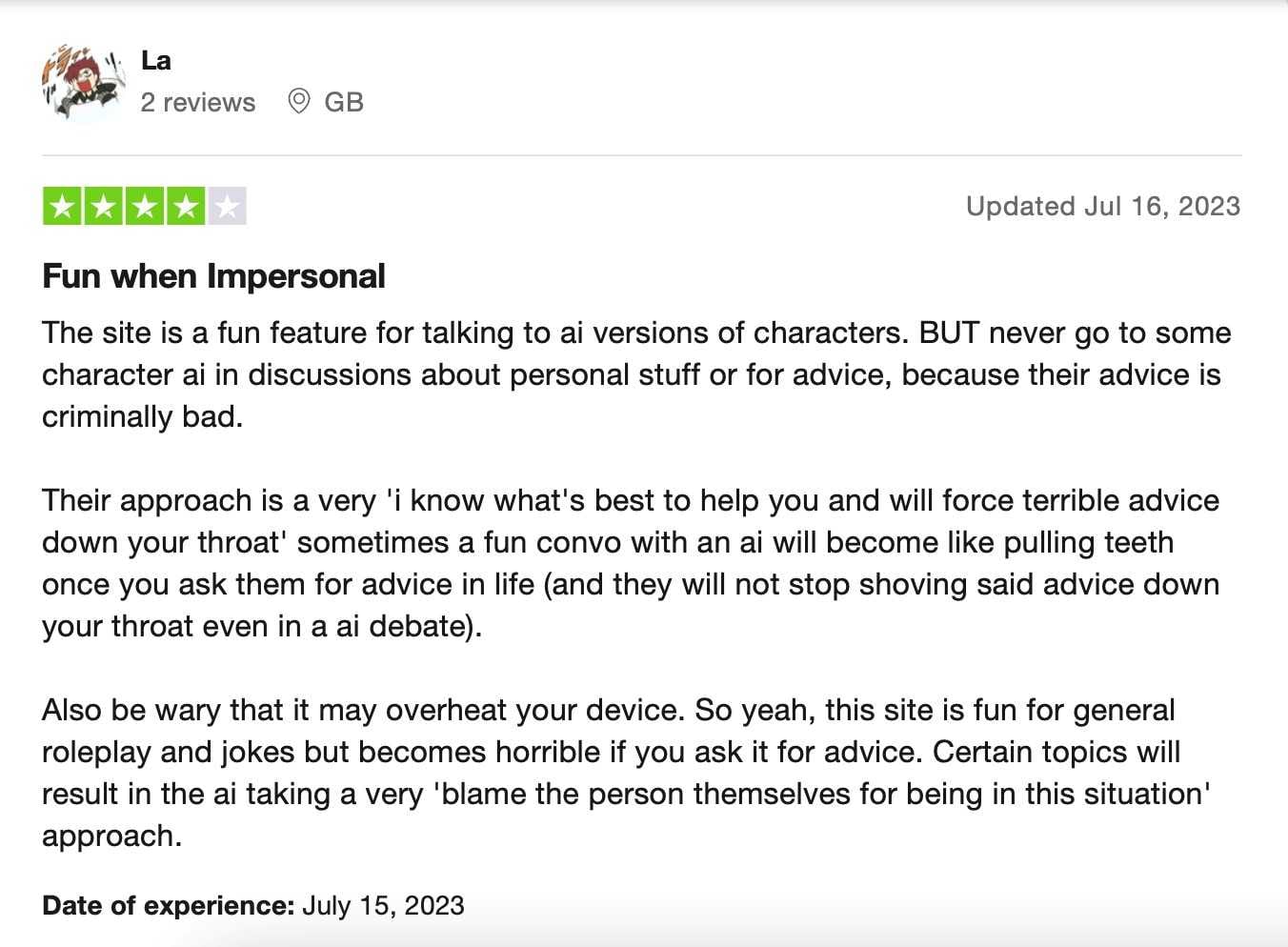
Task: Click the paragraph starting "Their approach is a very"
Action: [631, 563]
